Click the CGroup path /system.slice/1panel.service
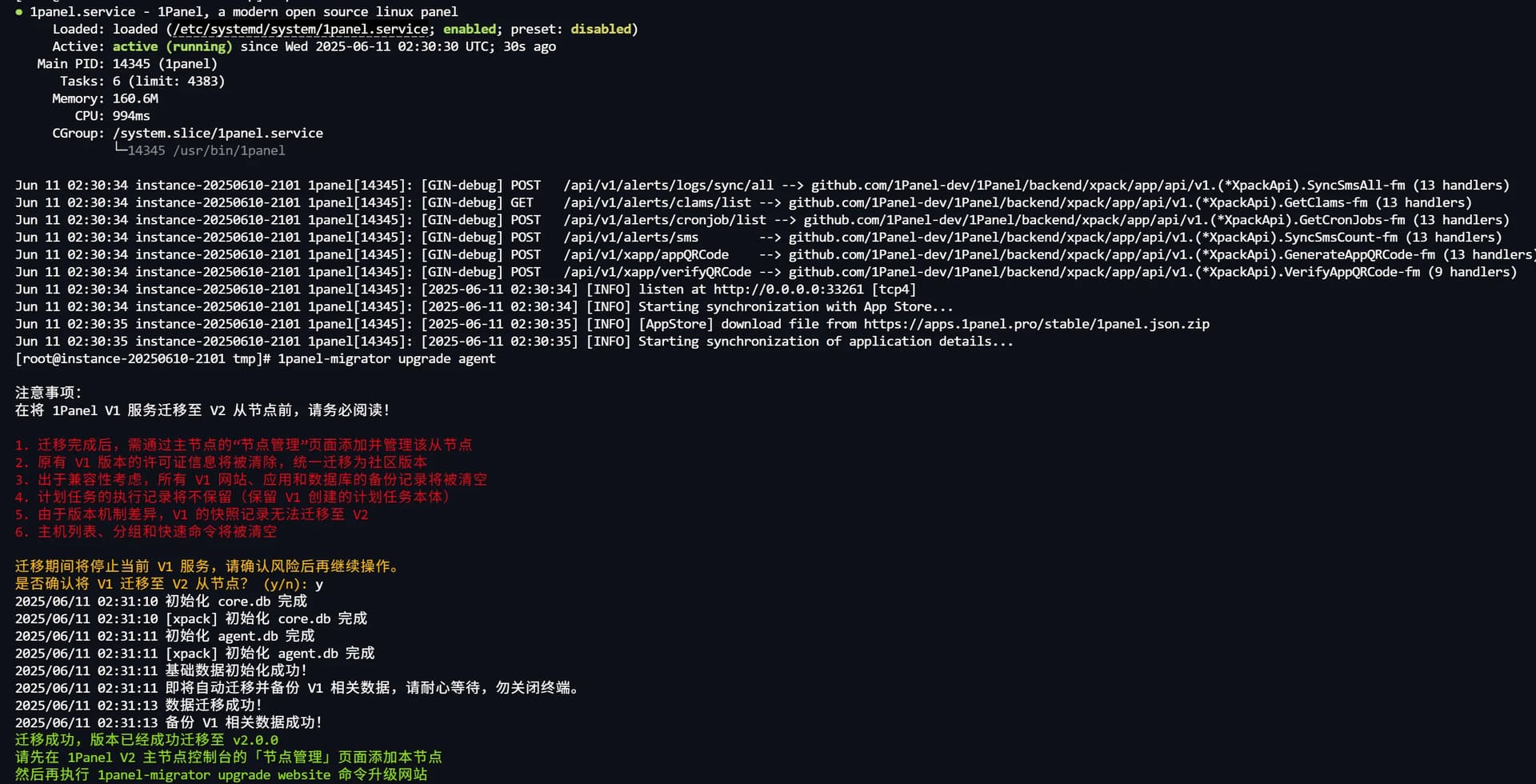1536x784 pixels. (218, 134)
